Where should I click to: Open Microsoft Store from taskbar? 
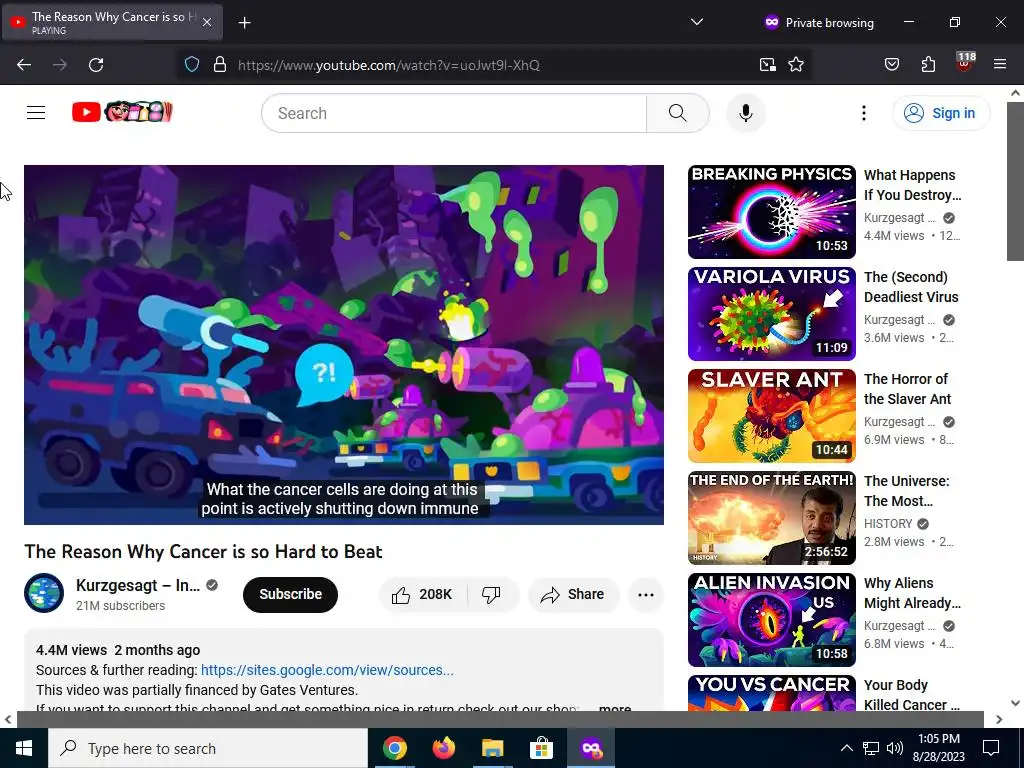(541, 748)
